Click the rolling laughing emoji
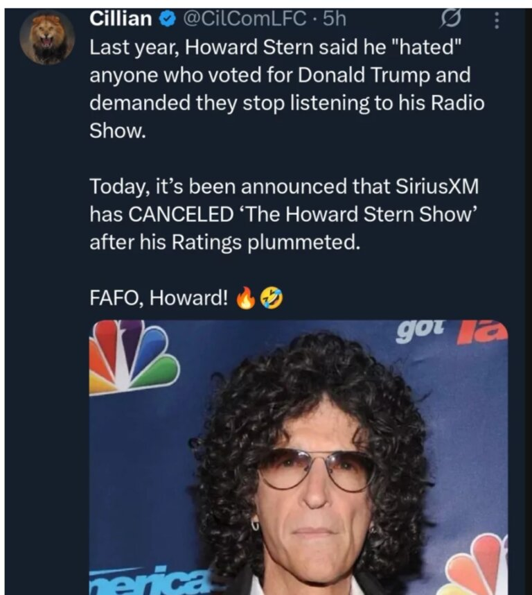 click(x=272, y=298)
